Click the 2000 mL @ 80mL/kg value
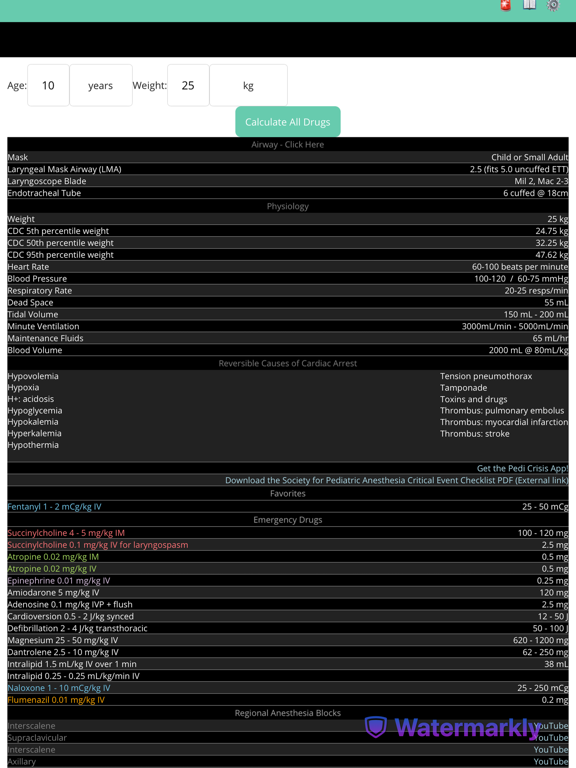Screen dimensions: 576x768 click(528, 350)
